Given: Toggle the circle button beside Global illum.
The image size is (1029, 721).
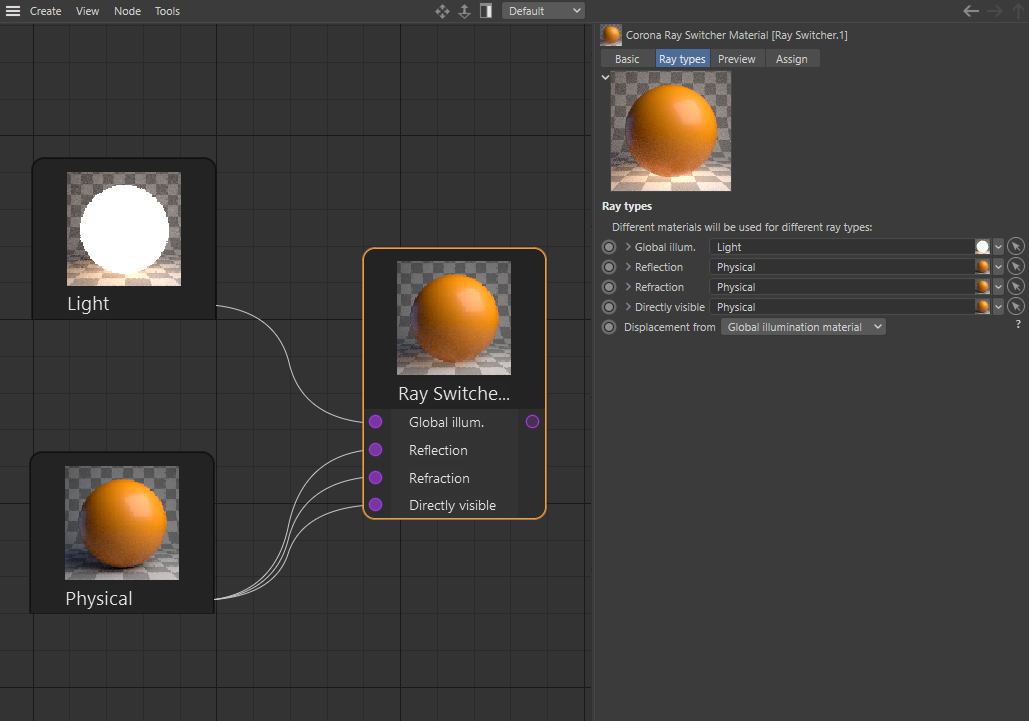Looking at the screenshot, I should pyautogui.click(x=609, y=247).
